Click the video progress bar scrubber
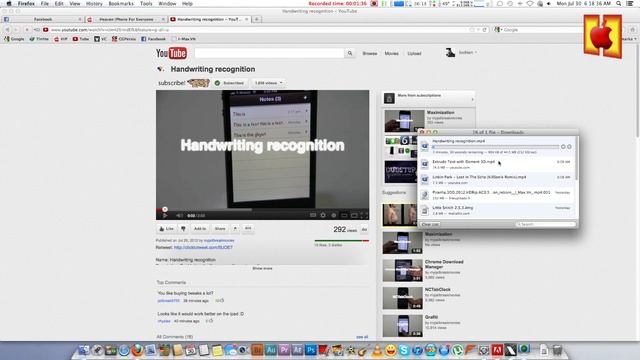 tap(165, 209)
